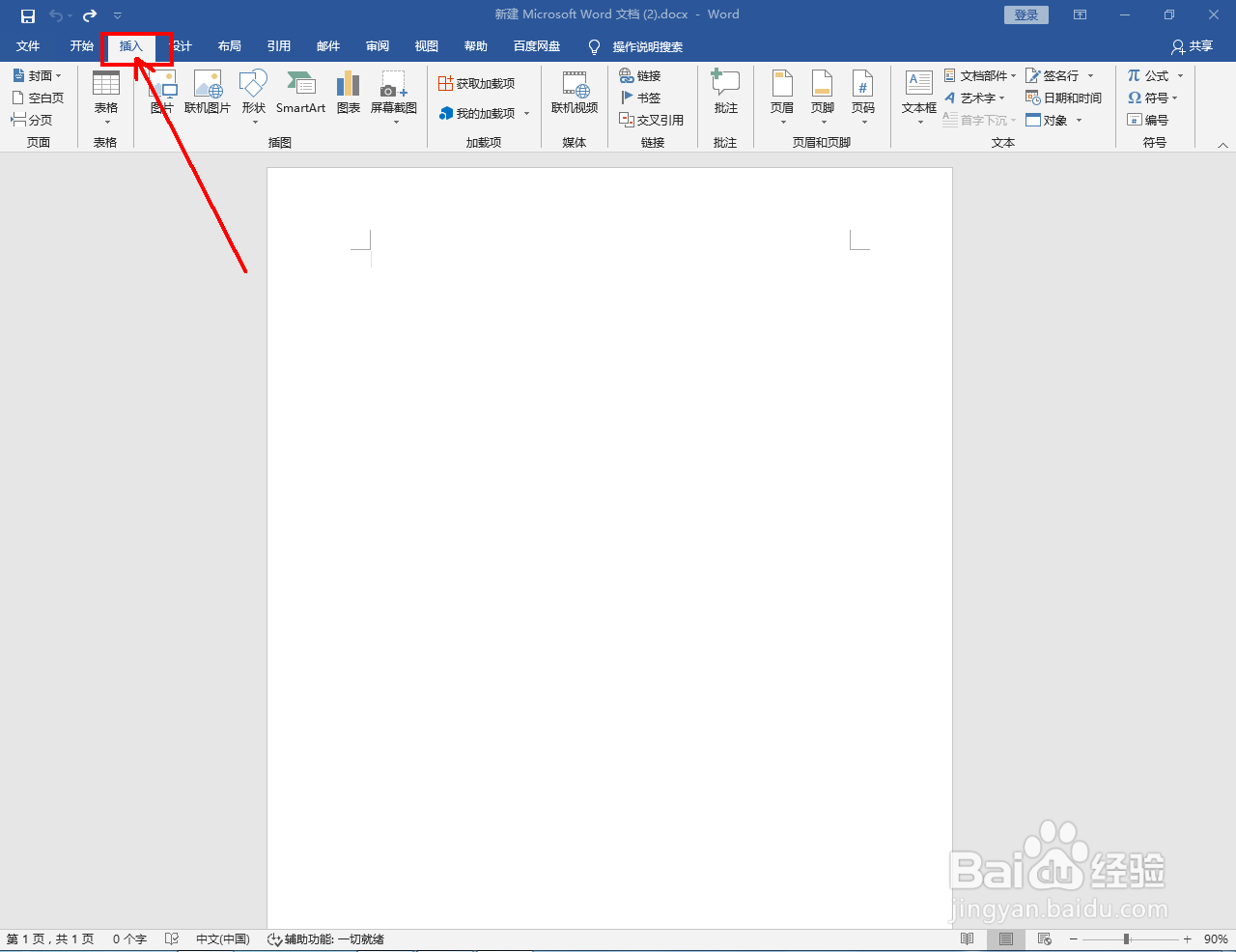The height and width of the screenshot is (952, 1236).
Task: Add a comment (批注)
Action: (726, 93)
